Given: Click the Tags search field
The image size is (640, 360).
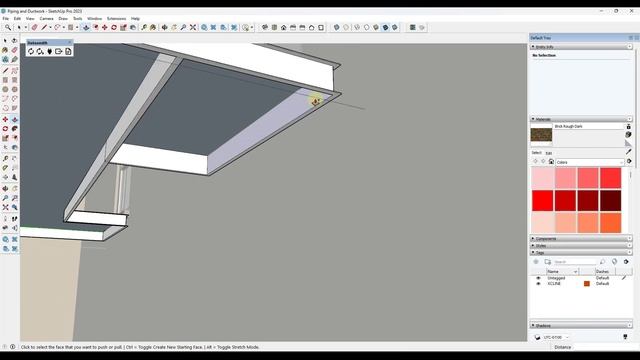Looking at the screenshot, I should pyautogui.click(x=574, y=262).
